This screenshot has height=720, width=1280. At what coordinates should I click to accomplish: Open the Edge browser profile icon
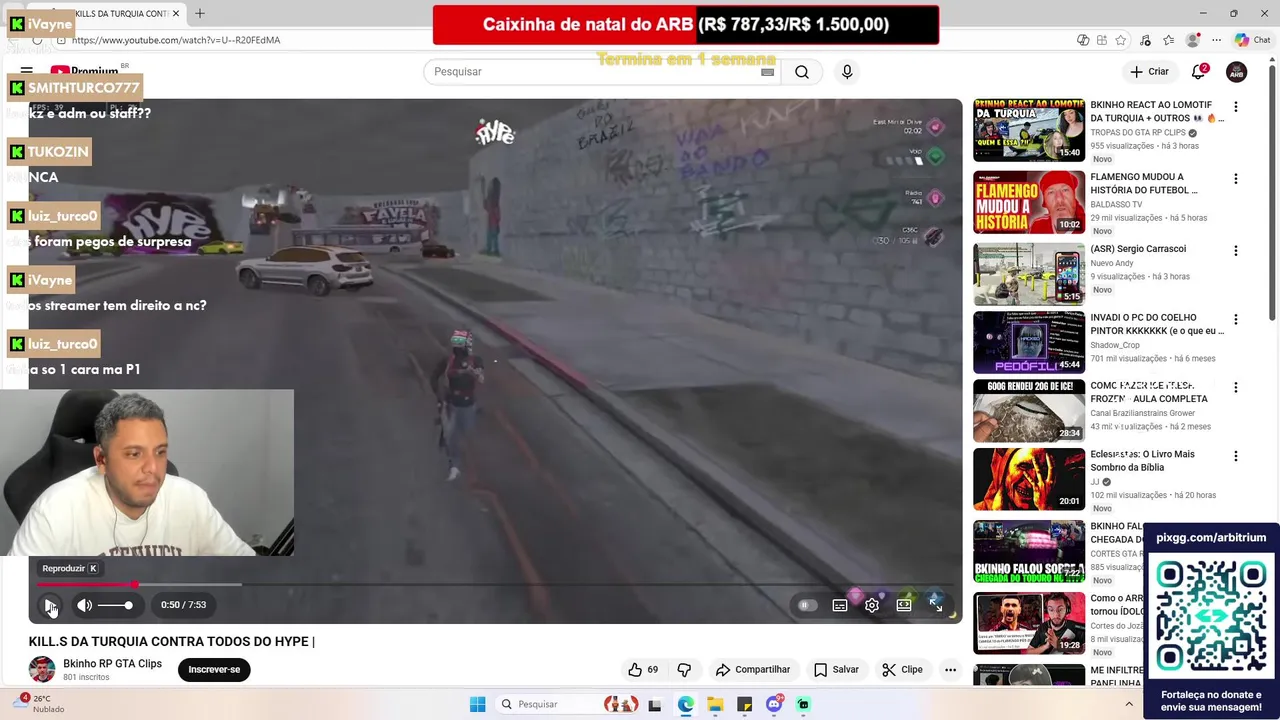1192,40
